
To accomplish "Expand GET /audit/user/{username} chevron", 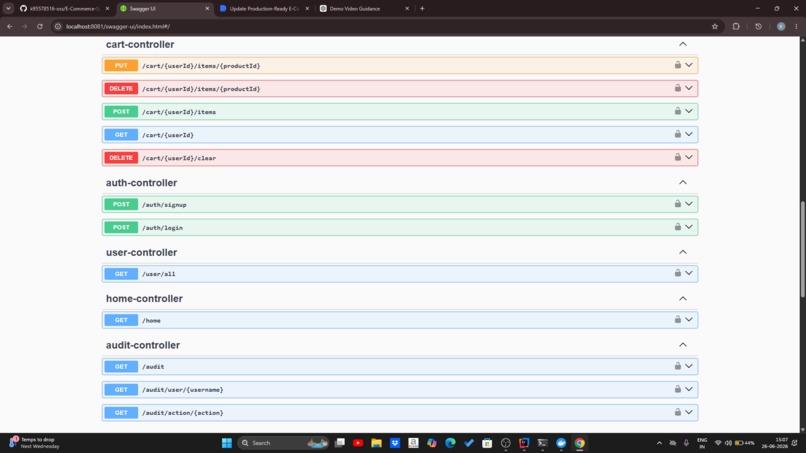I will click(689, 390).
